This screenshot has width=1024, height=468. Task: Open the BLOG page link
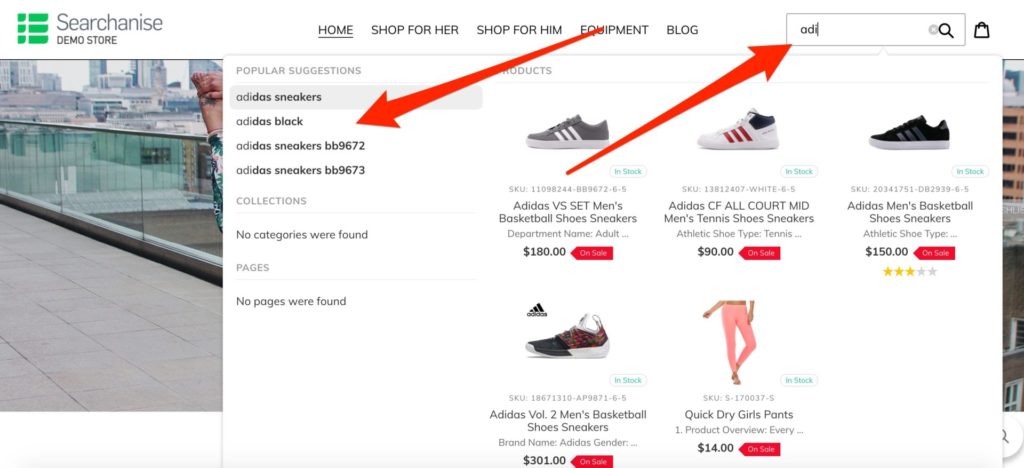[682, 30]
